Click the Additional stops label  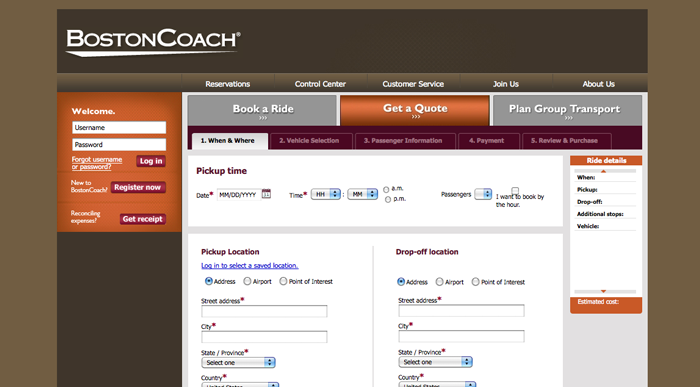(x=600, y=214)
